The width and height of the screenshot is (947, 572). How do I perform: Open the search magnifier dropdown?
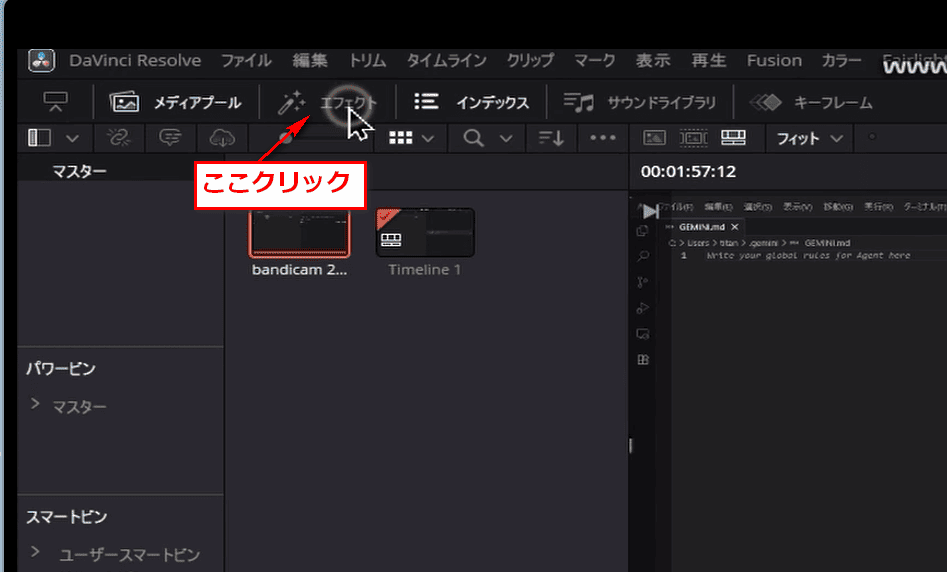[x=487, y=138]
